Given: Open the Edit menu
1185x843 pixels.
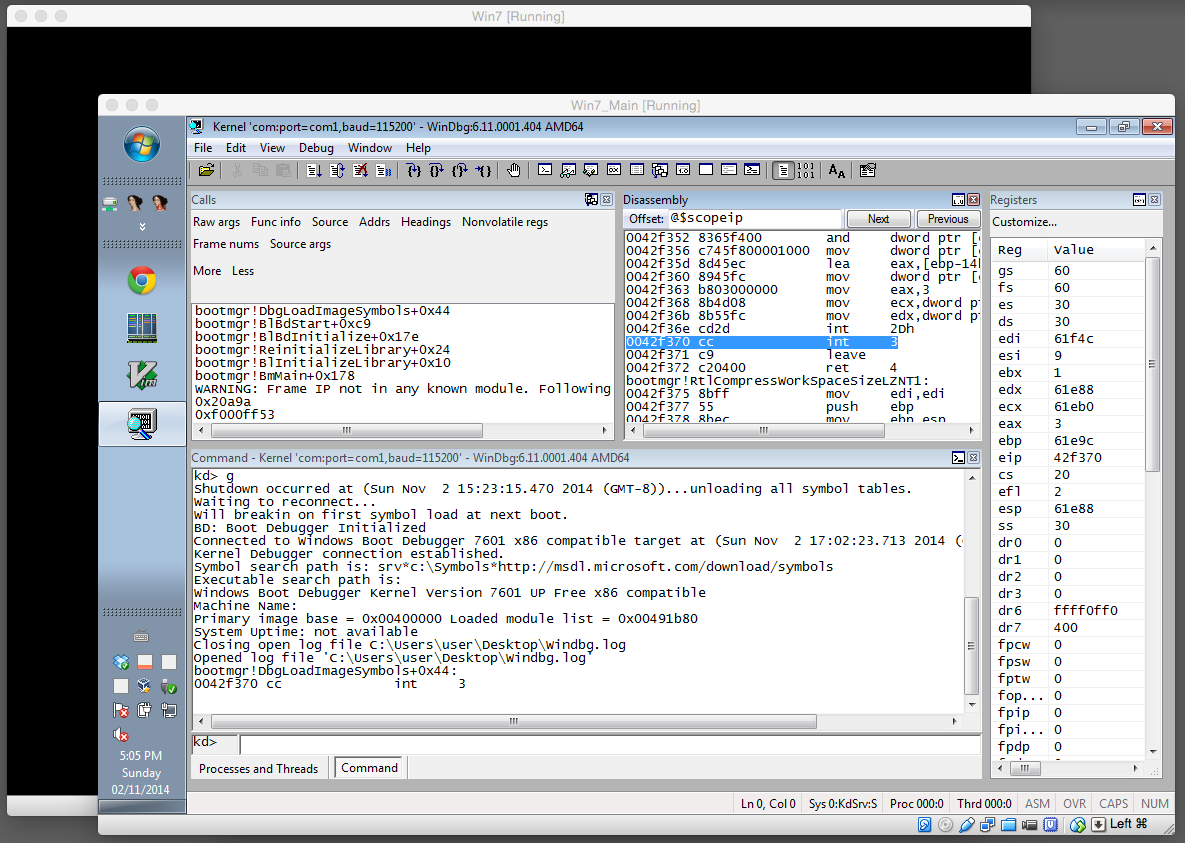Looking at the screenshot, I should [x=236, y=147].
